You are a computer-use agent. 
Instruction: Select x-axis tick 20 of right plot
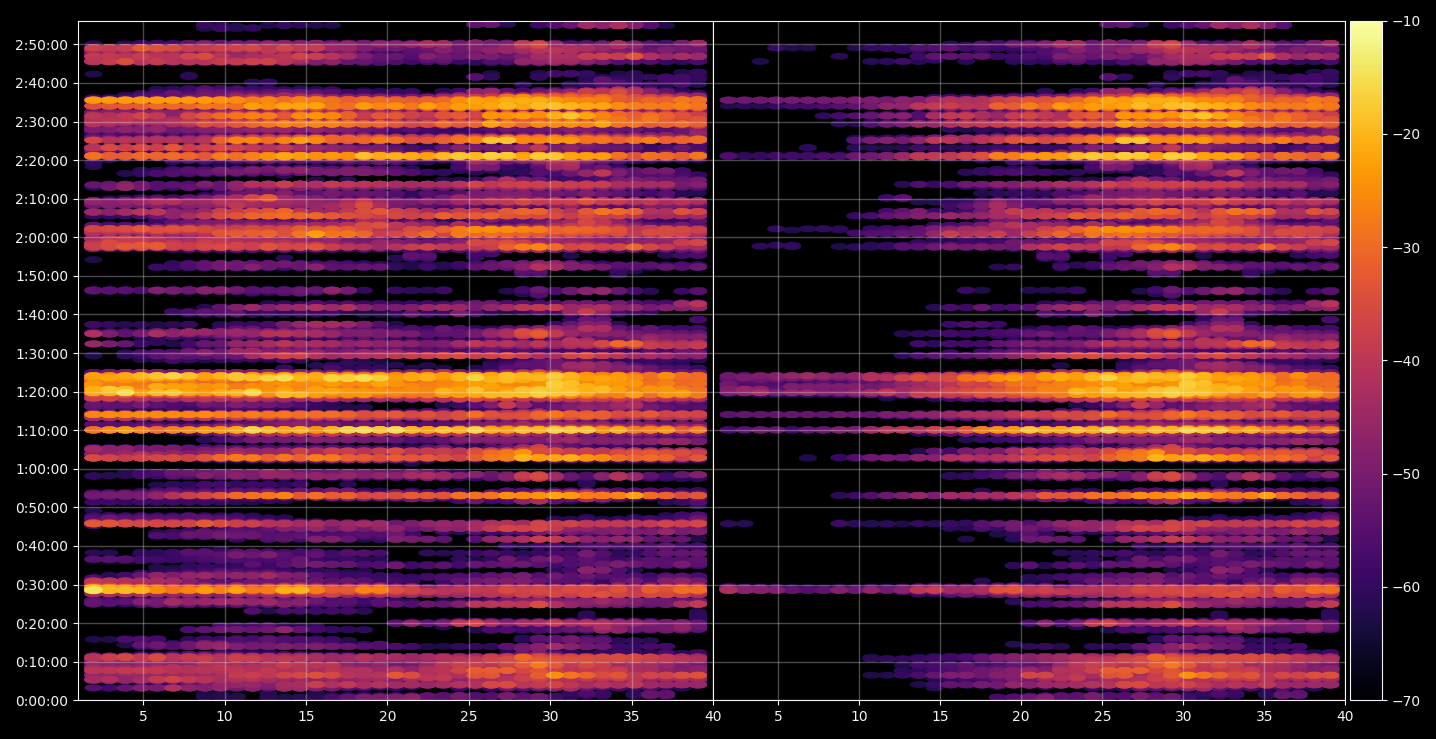(x=1021, y=716)
